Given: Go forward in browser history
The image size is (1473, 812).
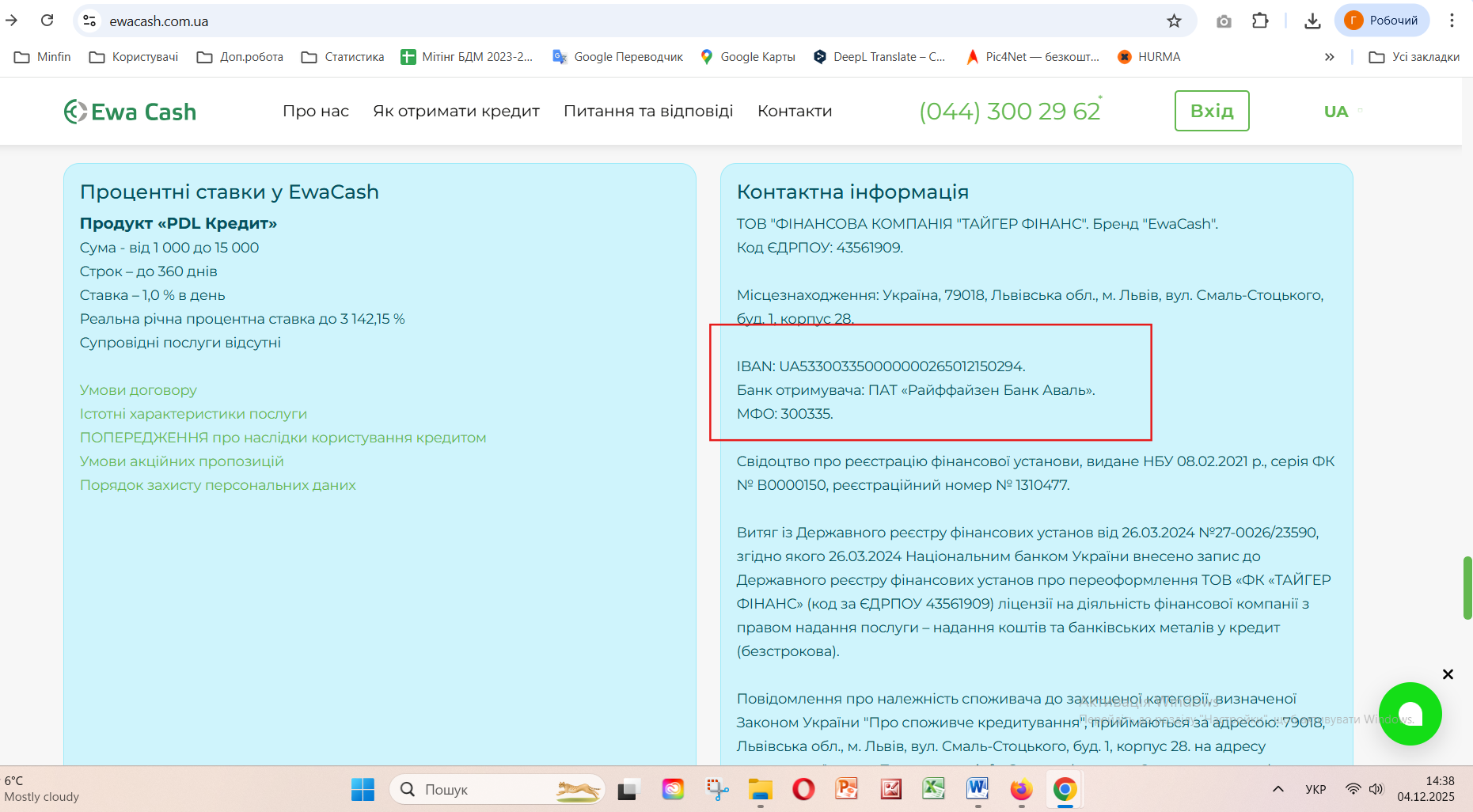Looking at the screenshot, I should click(x=12, y=21).
